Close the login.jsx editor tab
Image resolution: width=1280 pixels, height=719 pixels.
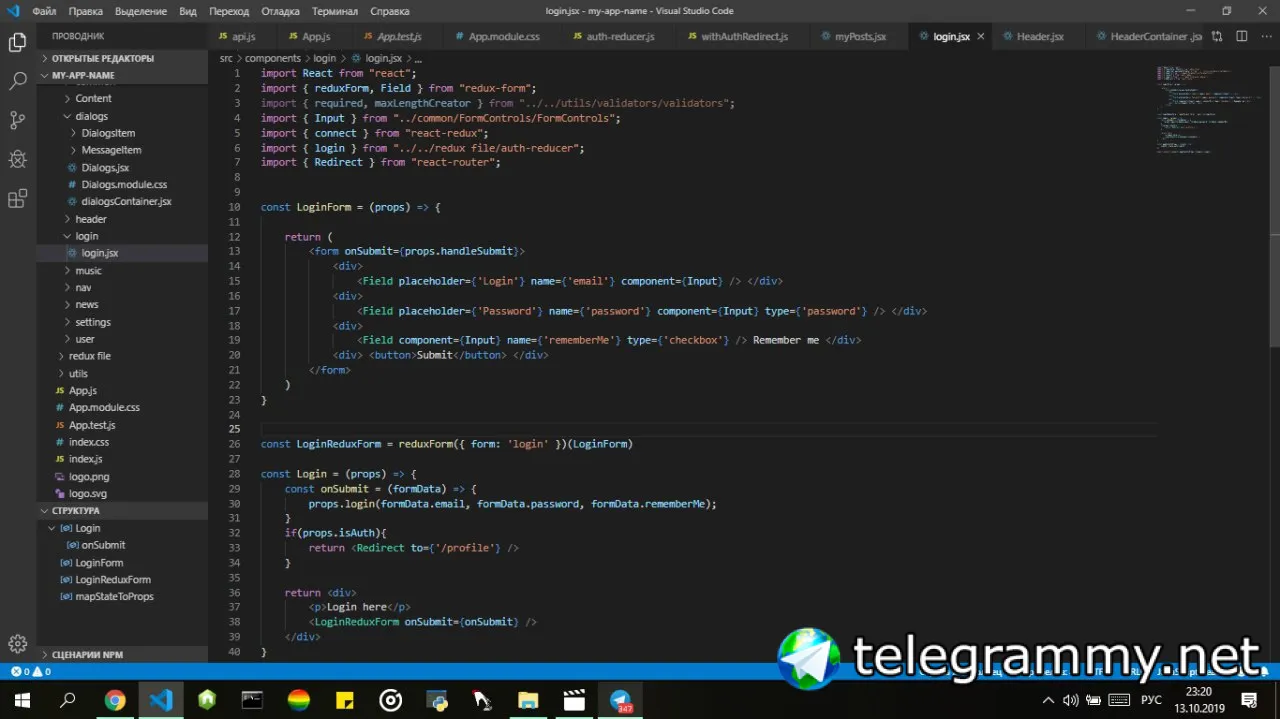pos(981,36)
